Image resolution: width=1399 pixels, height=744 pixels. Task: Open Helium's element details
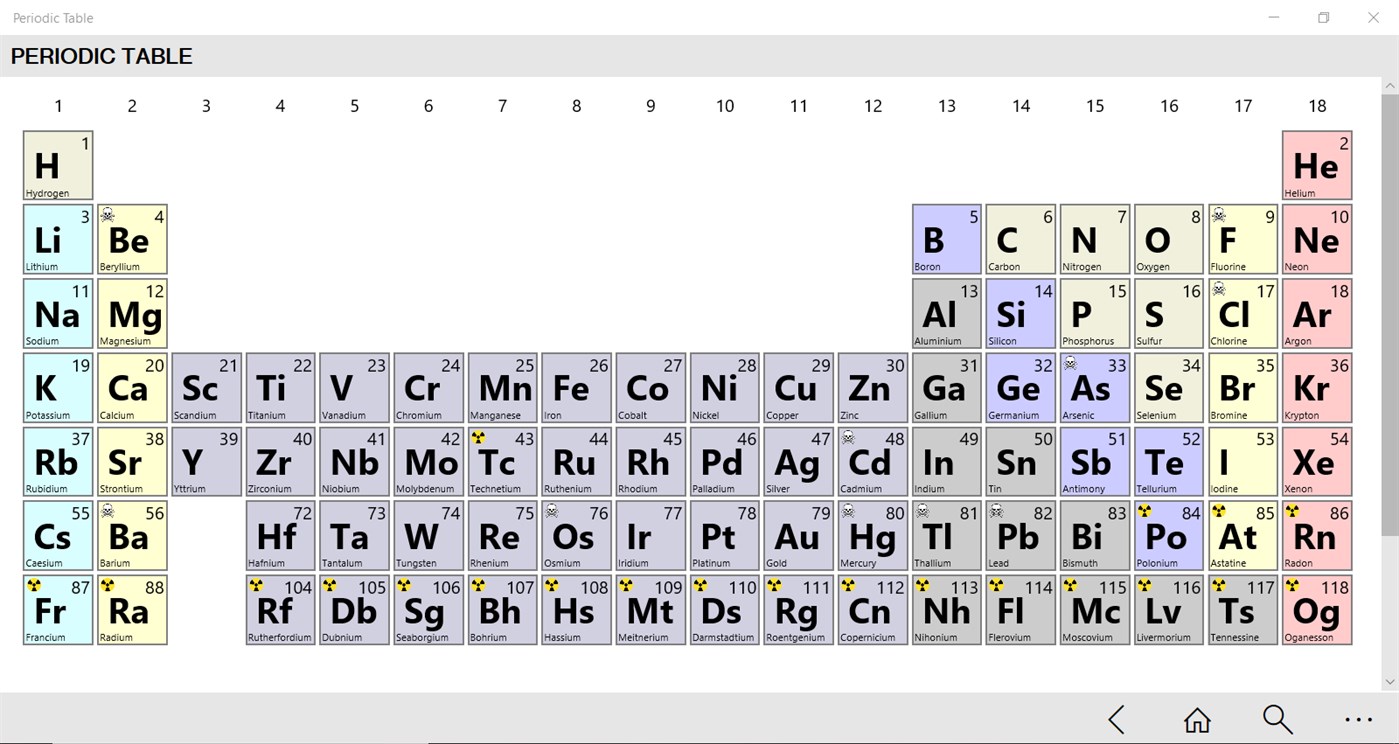(x=1316, y=165)
